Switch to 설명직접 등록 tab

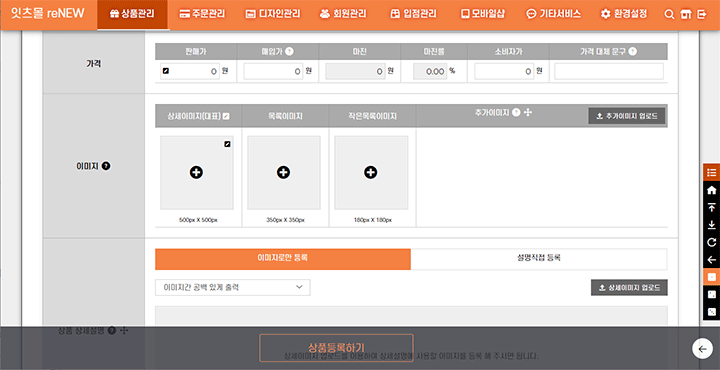[539, 259]
